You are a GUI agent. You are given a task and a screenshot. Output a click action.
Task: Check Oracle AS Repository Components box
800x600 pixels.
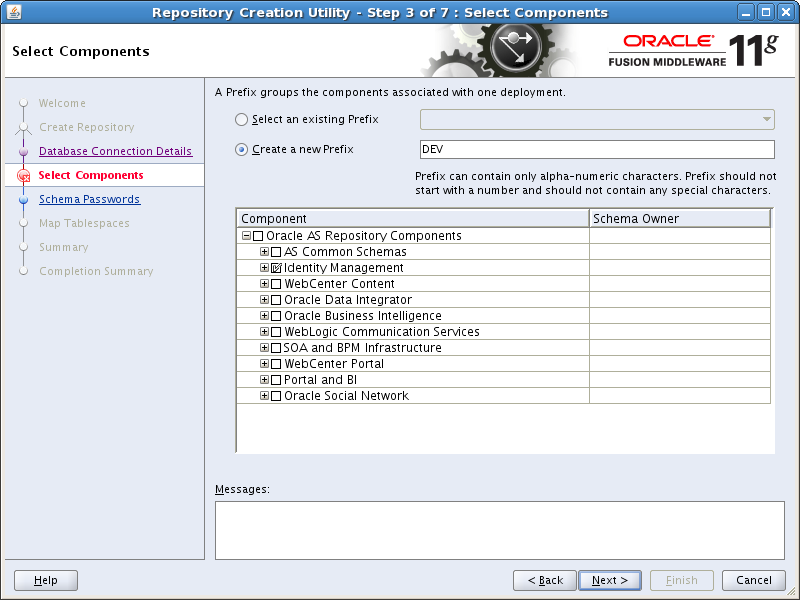pos(258,236)
